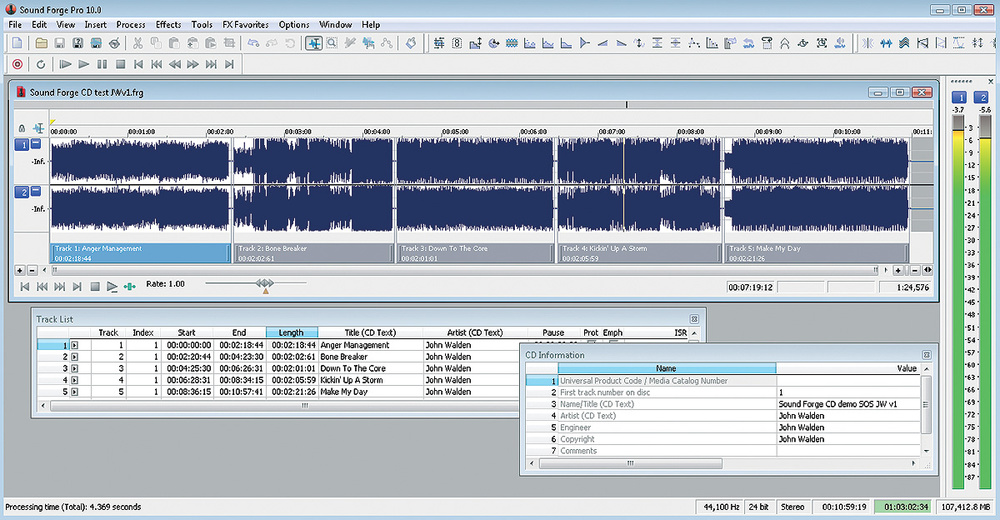Expand track 5 row arrow in Track List

(74, 392)
